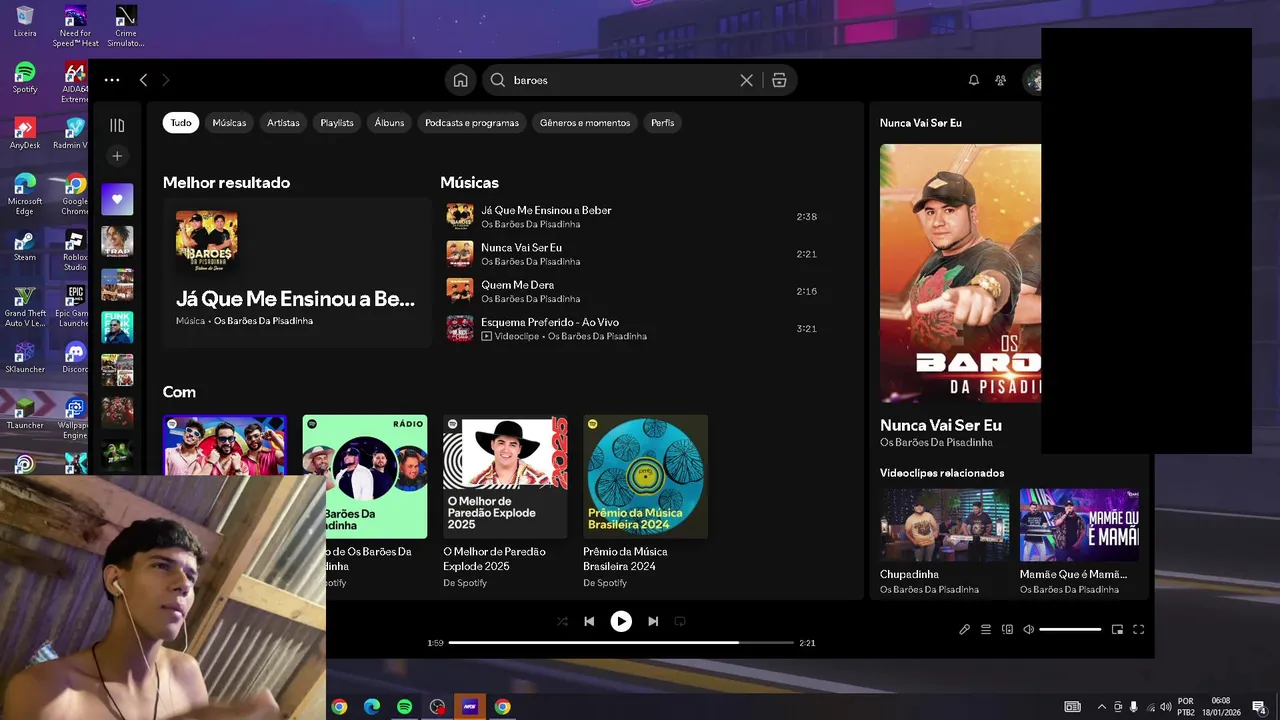The width and height of the screenshot is (1280, 720).
Task: Adjust the volume slider
Action: (1070, 629)
